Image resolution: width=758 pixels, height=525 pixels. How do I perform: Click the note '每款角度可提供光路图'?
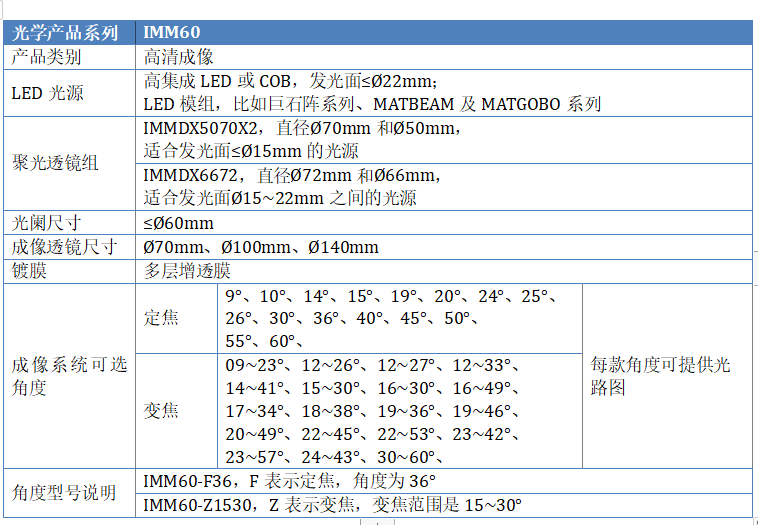660,376
